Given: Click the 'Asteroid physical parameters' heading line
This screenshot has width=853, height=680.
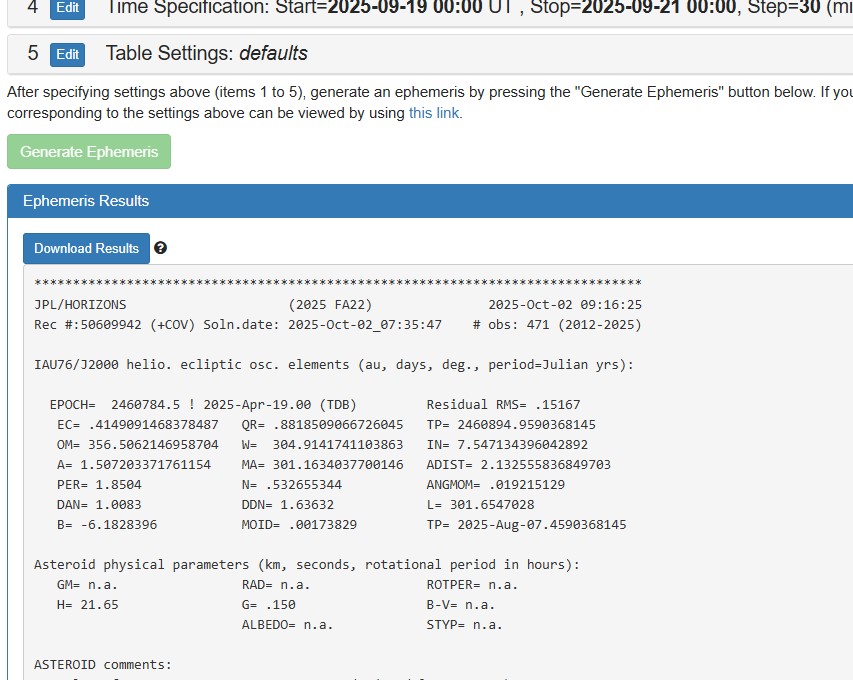Looking at the screenshot, I should click(306, 565).
